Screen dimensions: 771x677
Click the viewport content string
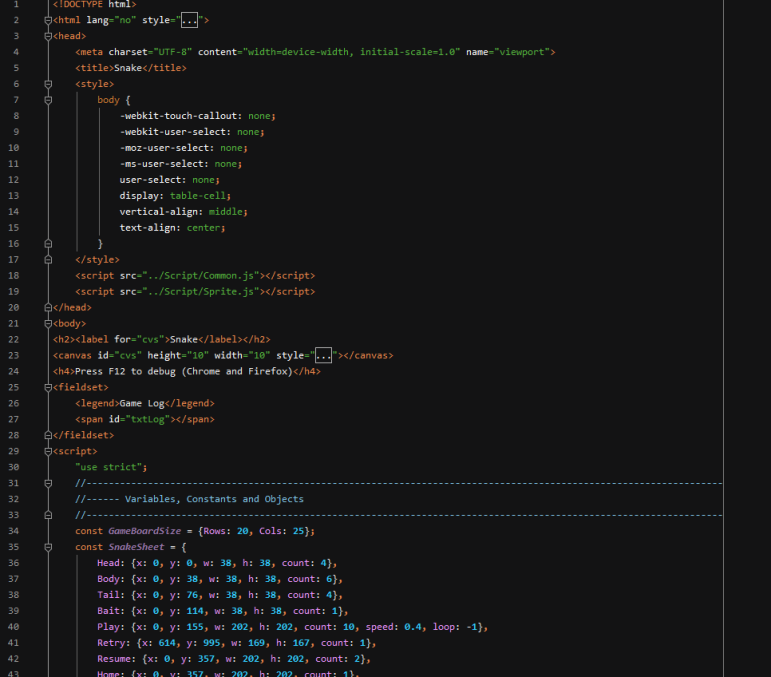coord(351,52)
